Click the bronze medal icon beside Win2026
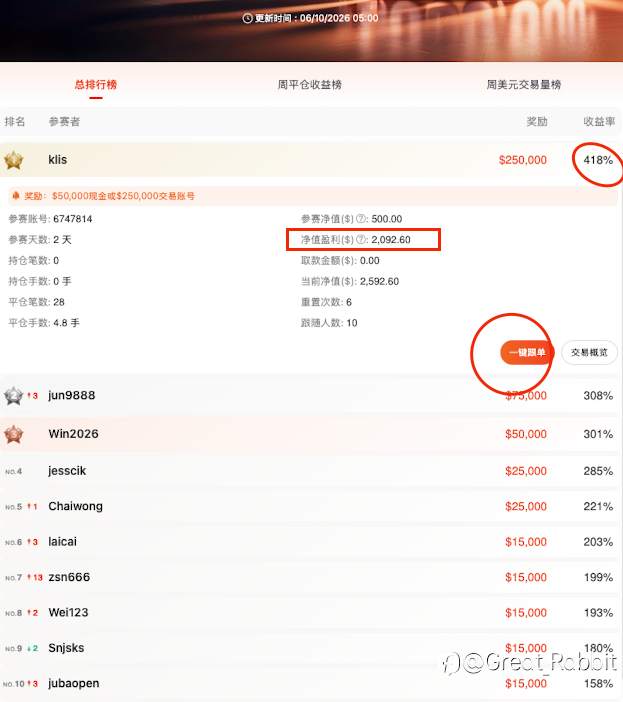Screen dimensions: 623x702 [x=13, y=434]
